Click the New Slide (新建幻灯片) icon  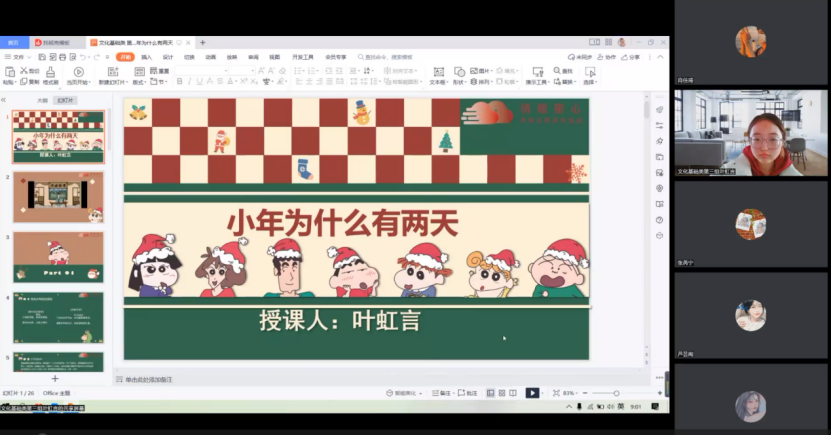click(113, 72)
